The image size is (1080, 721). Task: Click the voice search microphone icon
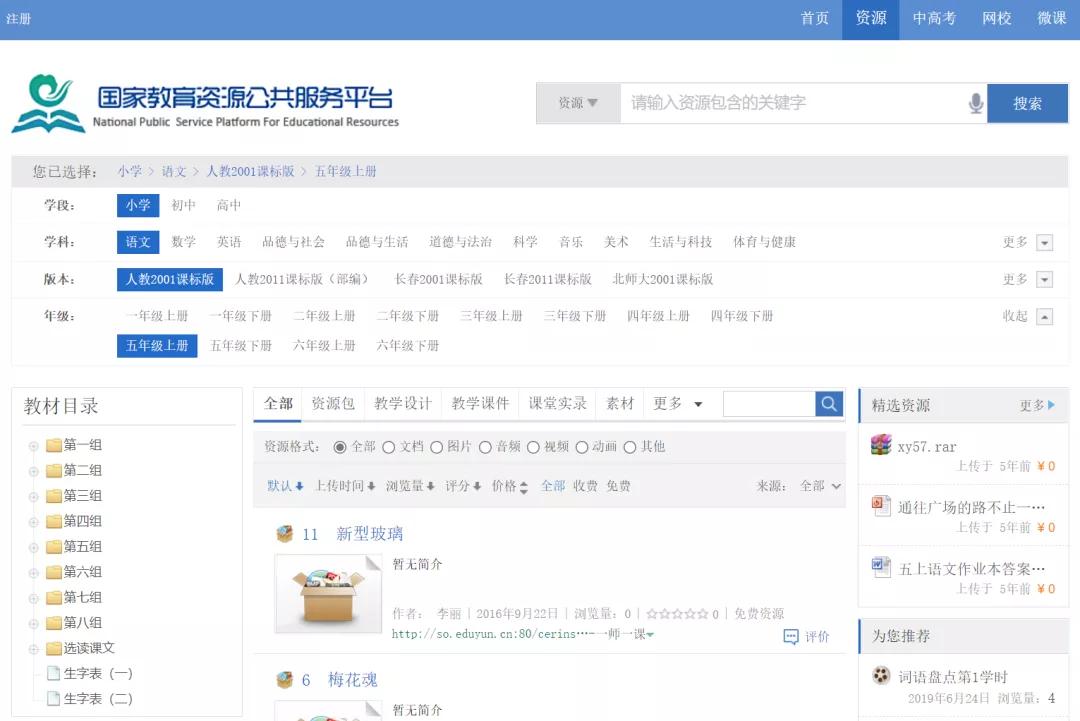[x=975, y=103]
